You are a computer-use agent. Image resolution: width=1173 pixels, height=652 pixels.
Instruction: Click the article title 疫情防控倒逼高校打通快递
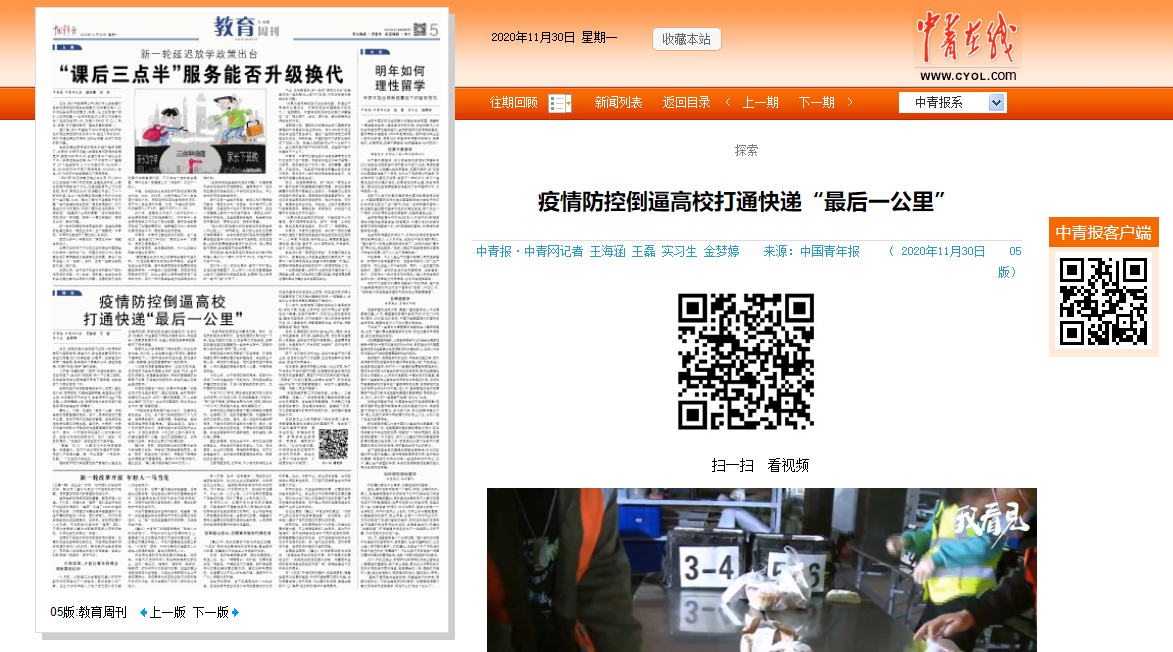pyautogui.click(x=741, y=202)
